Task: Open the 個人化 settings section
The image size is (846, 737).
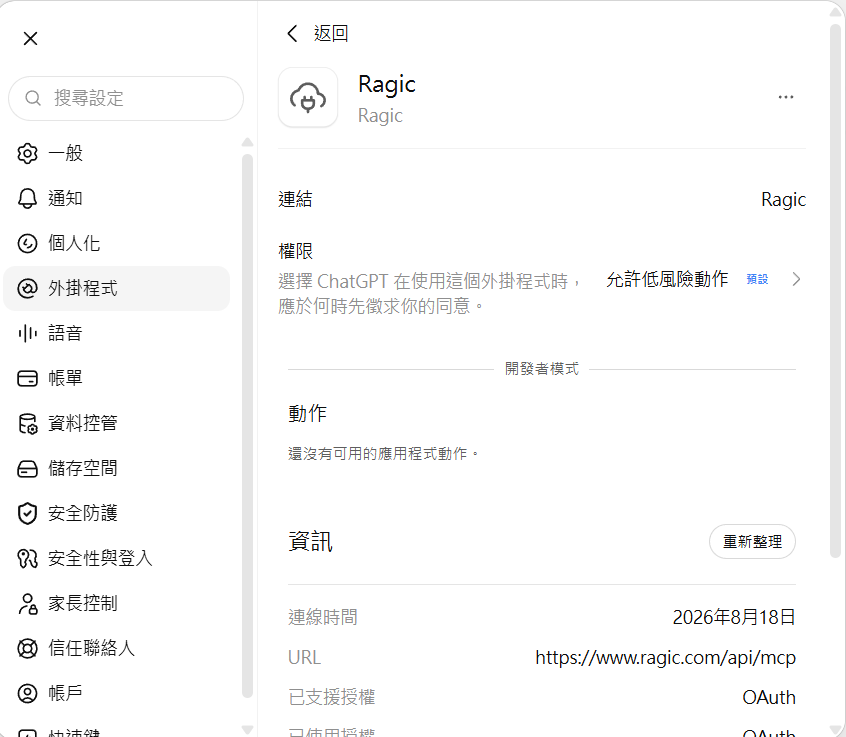Action: 117,243
